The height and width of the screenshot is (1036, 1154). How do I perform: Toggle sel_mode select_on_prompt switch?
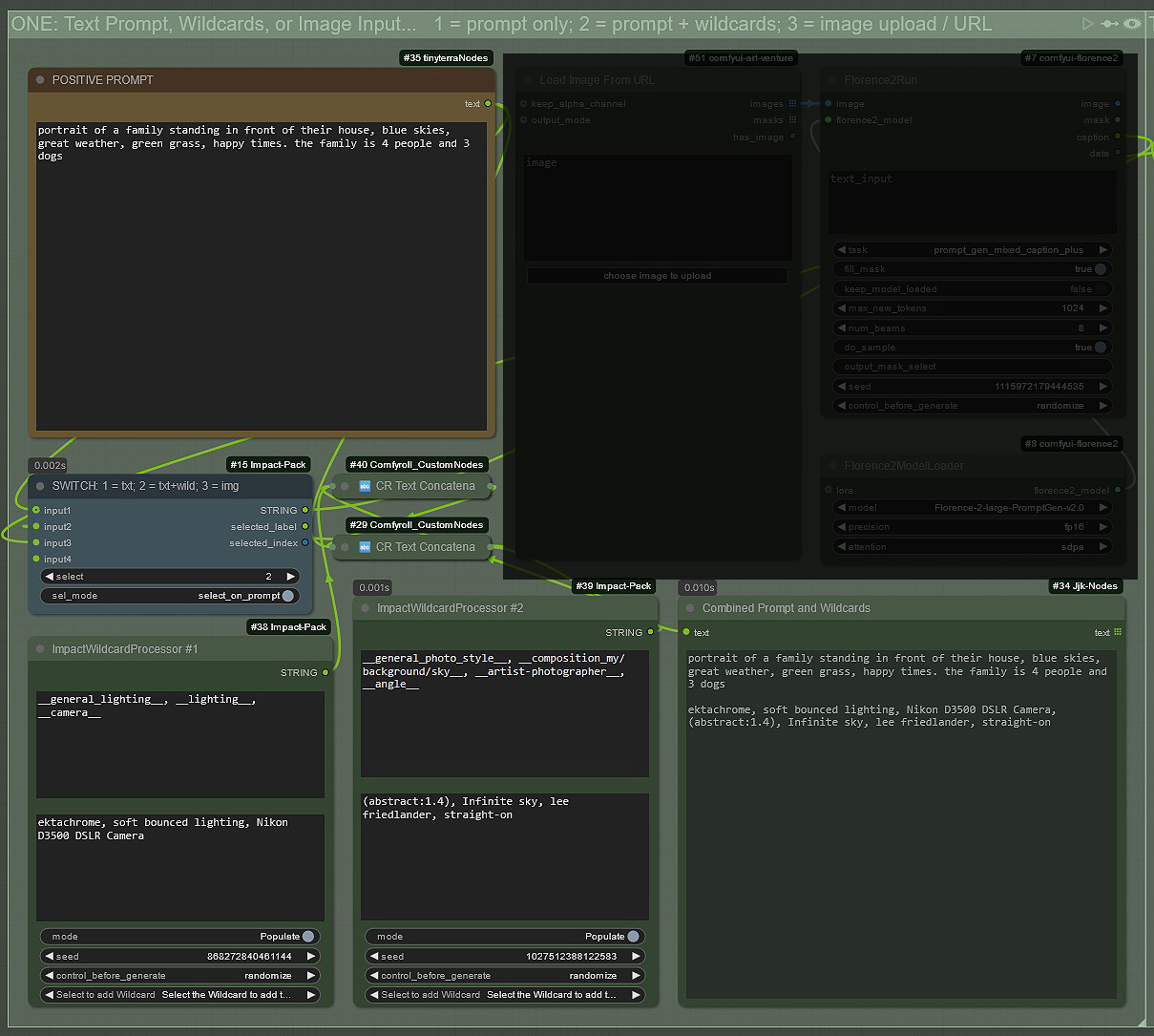click(287, 596)
